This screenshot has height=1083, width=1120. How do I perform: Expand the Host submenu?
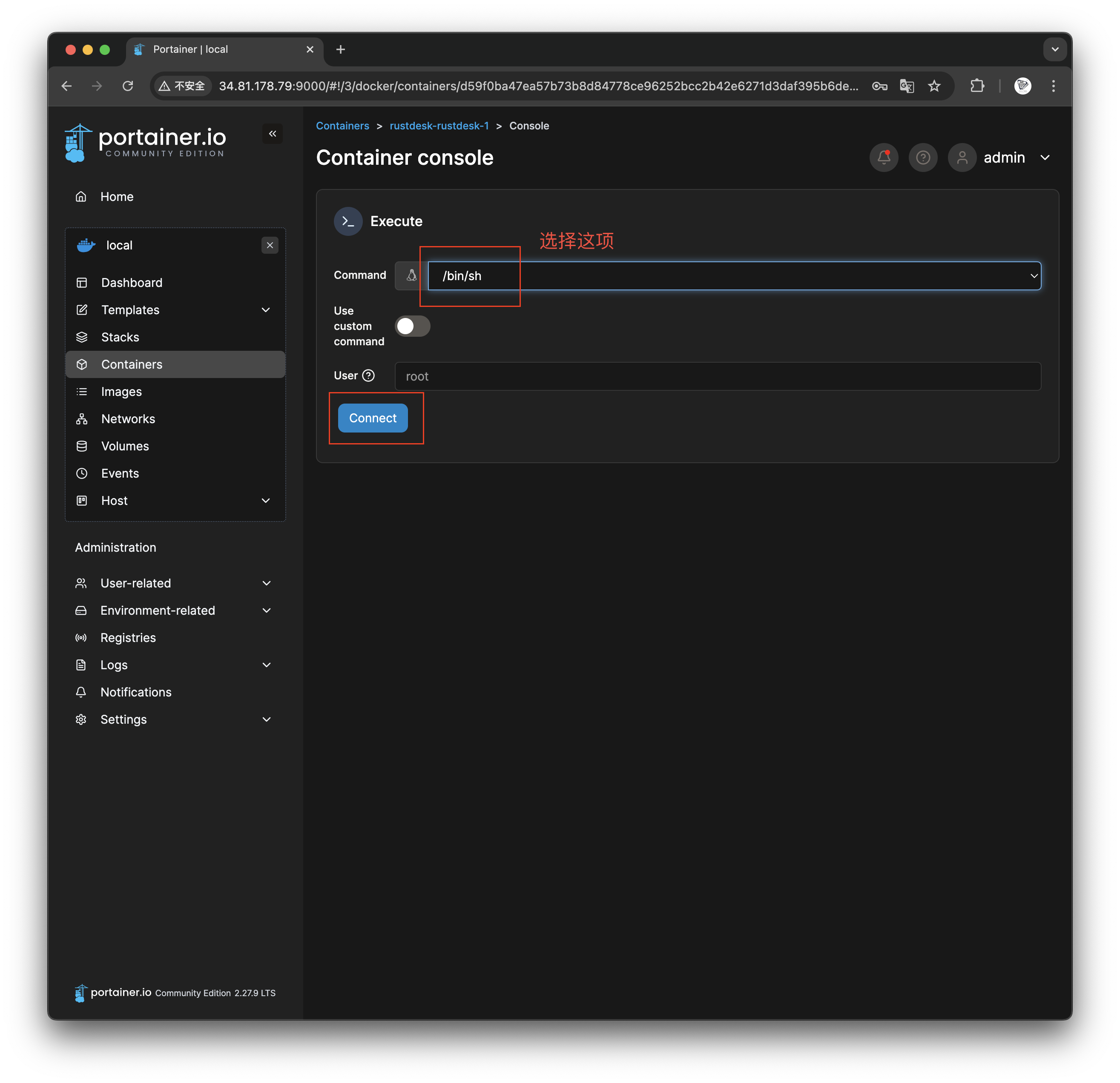pyautogui.click(x=266, y=500)
